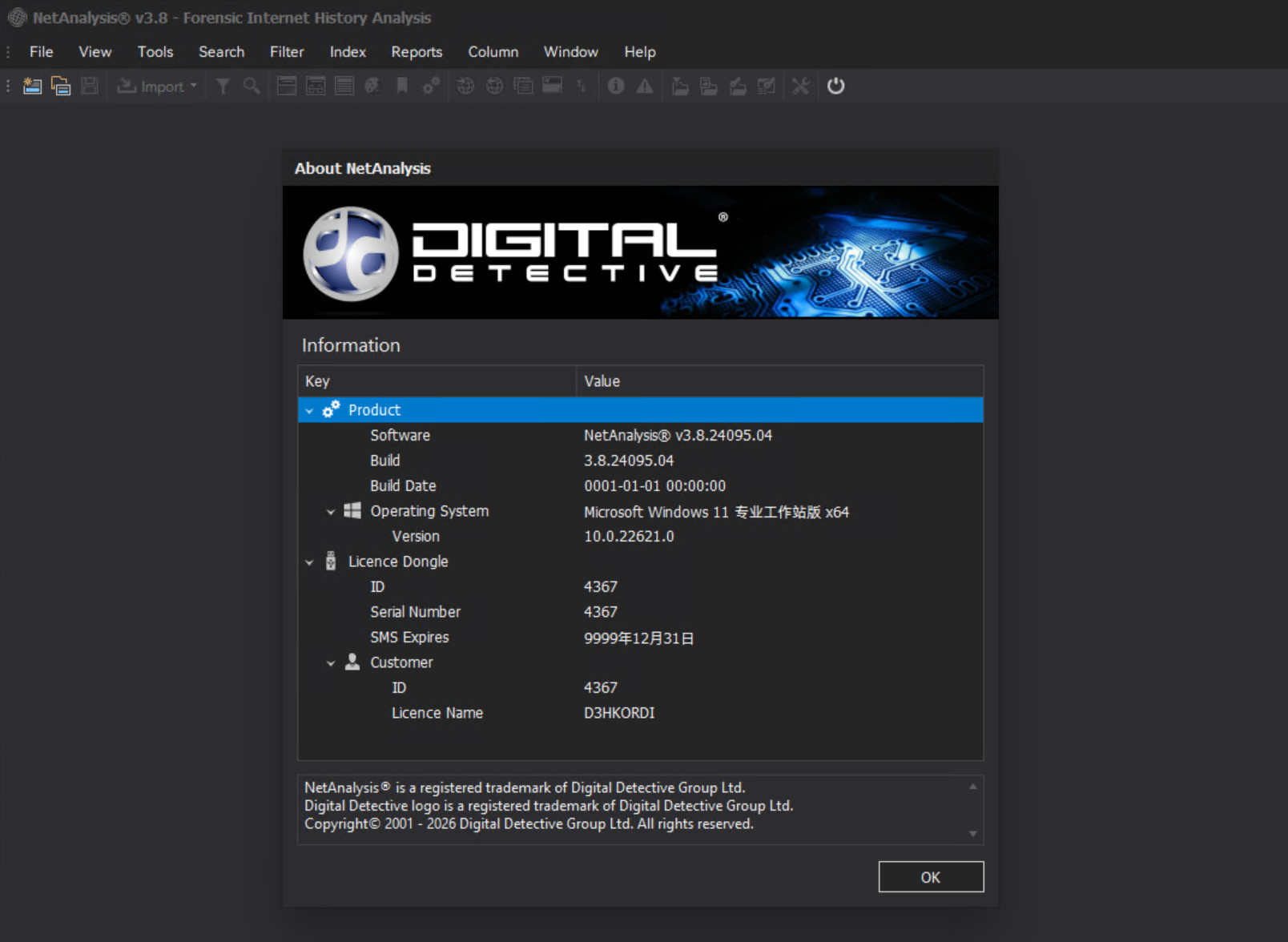Click the Key column header
The width and height of the screenshot is (1288, 942).
[437, 381]
